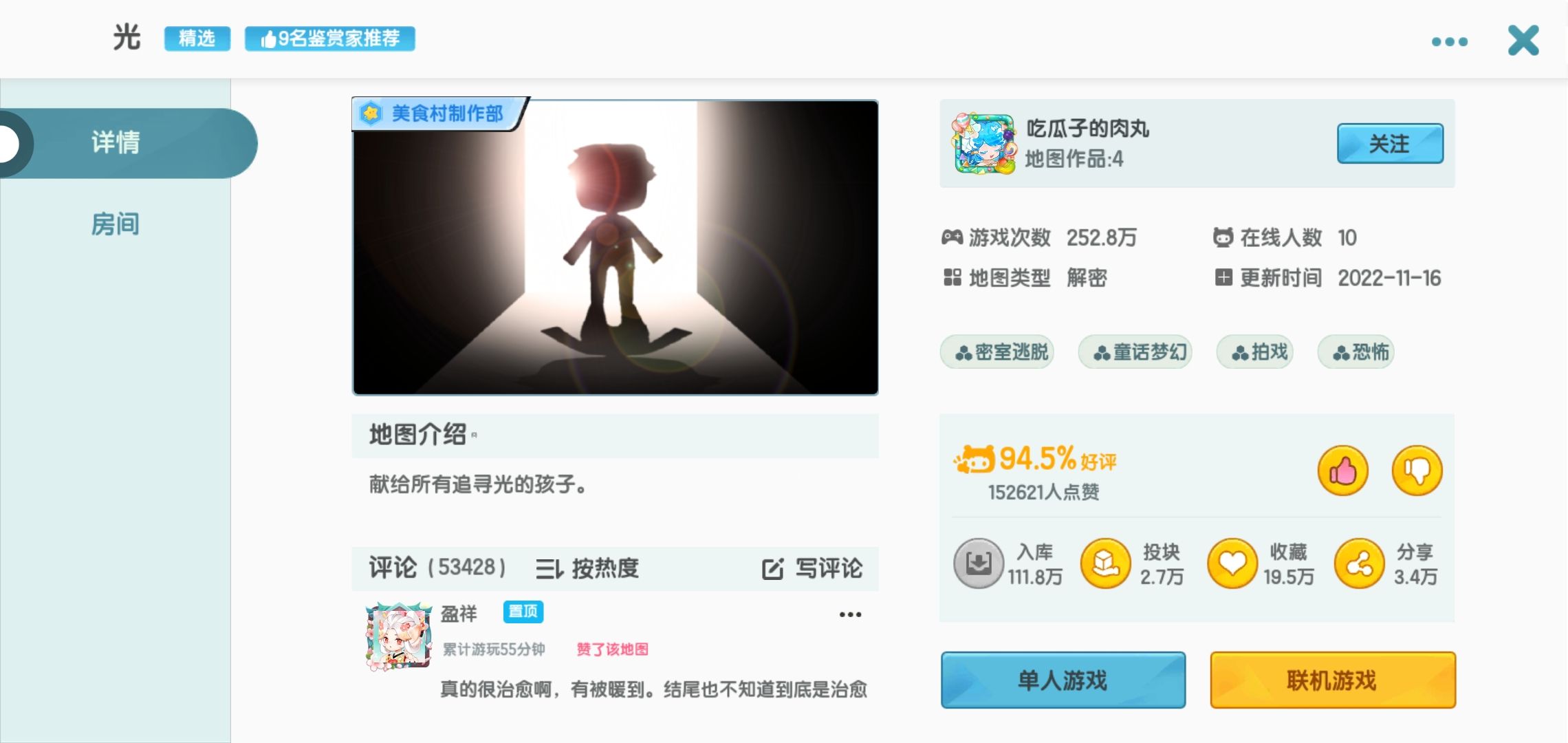The width and height of the screenshot is (1568, 743).
Task: Select the 童话梦幻 tag
Action: click(x=1135, y=352)
